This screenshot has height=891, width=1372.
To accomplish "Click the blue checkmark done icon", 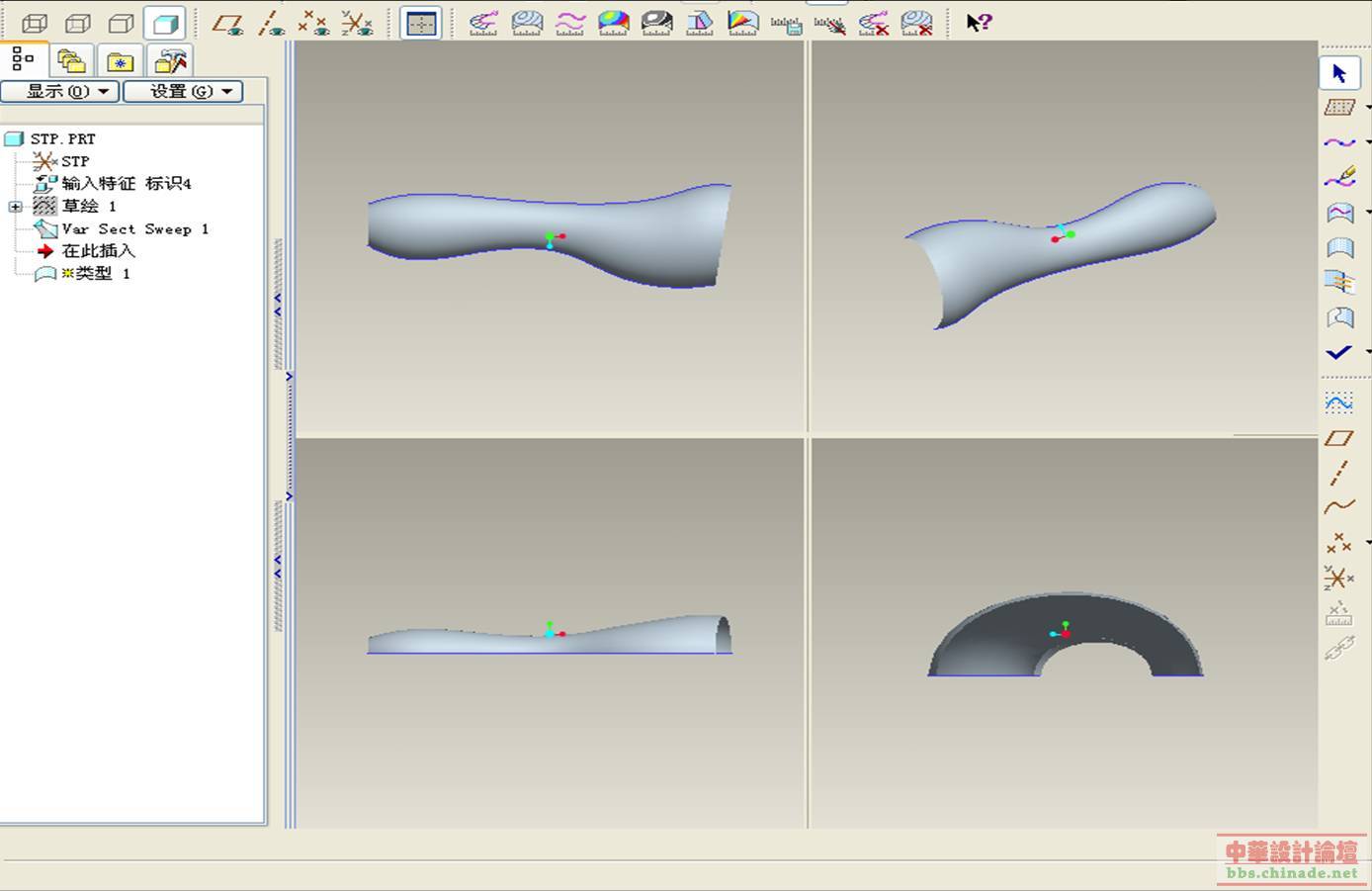I will (x=1339, y=352).
